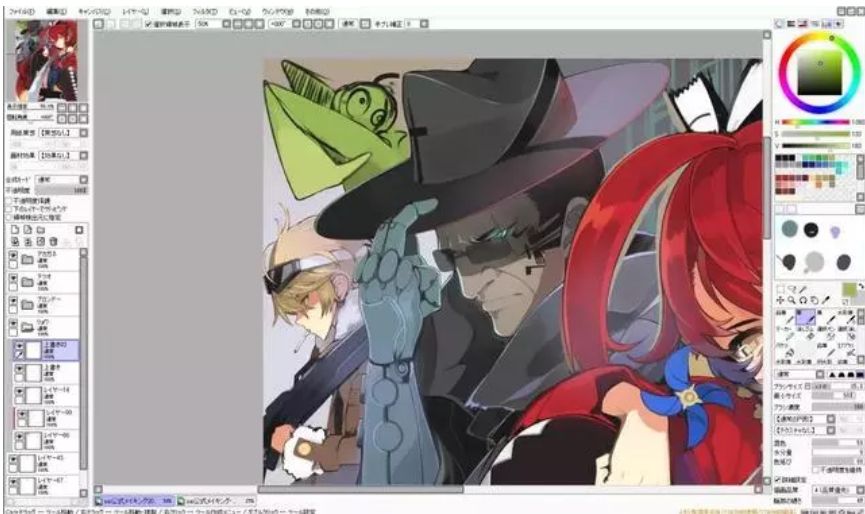Choose the eraser brush preset
The image size is (865, 514).
pos(805,334)
